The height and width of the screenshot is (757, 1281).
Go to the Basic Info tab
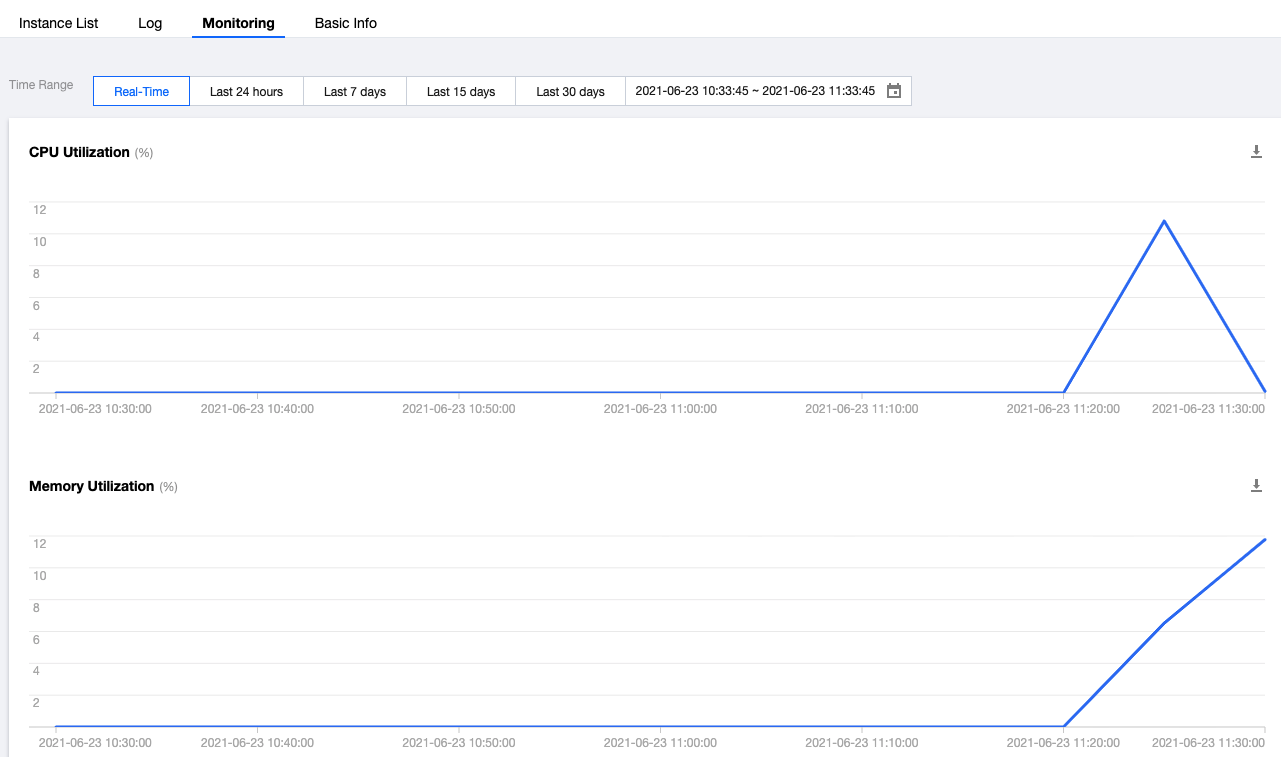pyautogui.click(x=345, y=23)
